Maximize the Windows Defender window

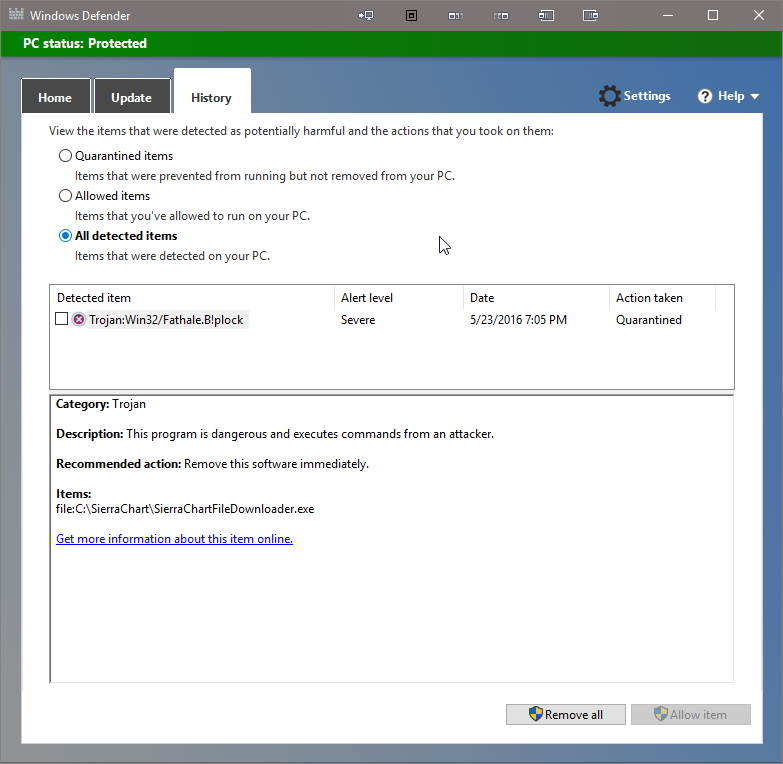pos(713,15)
